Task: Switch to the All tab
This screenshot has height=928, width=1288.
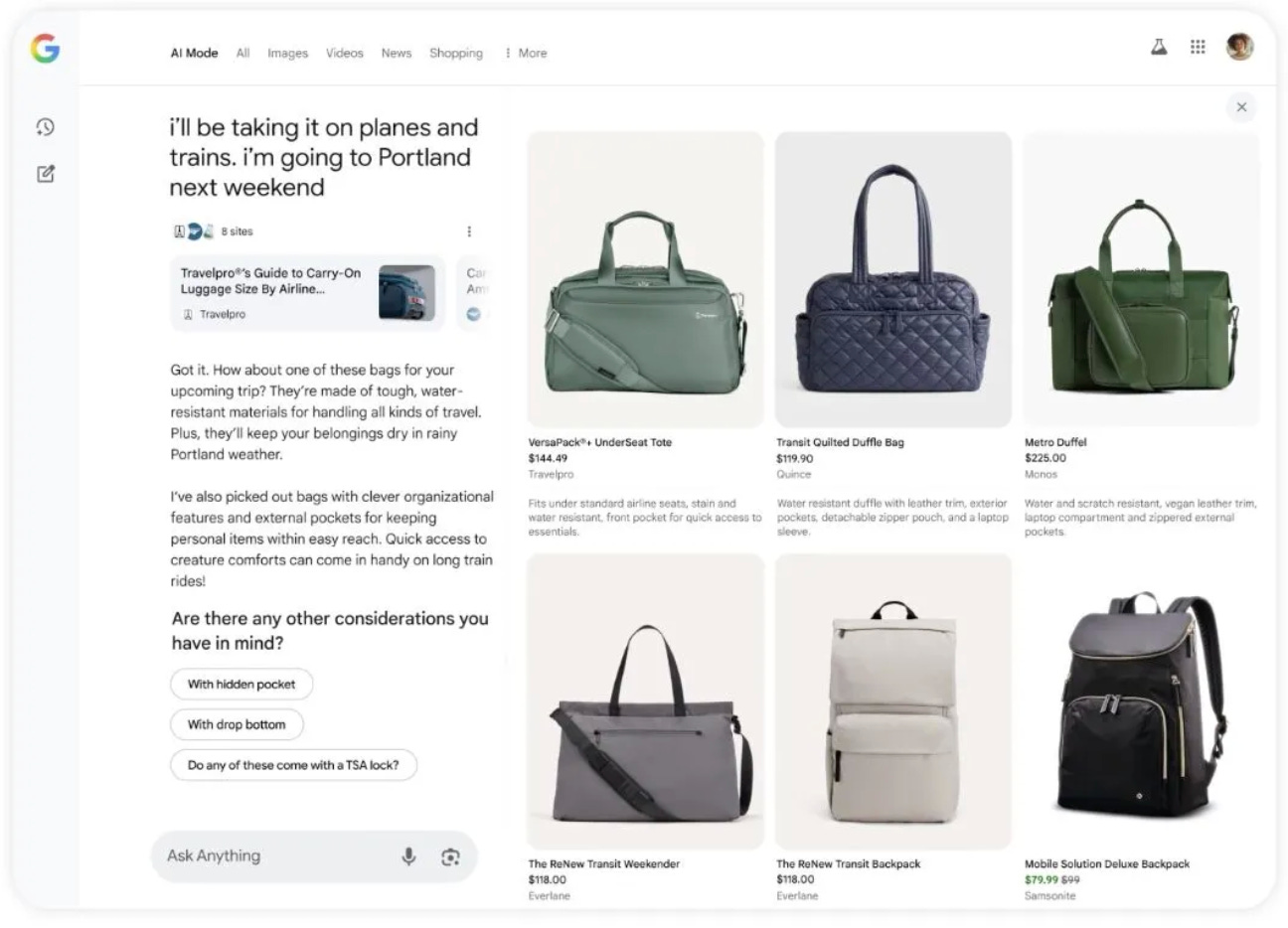Action: (242, 53)
